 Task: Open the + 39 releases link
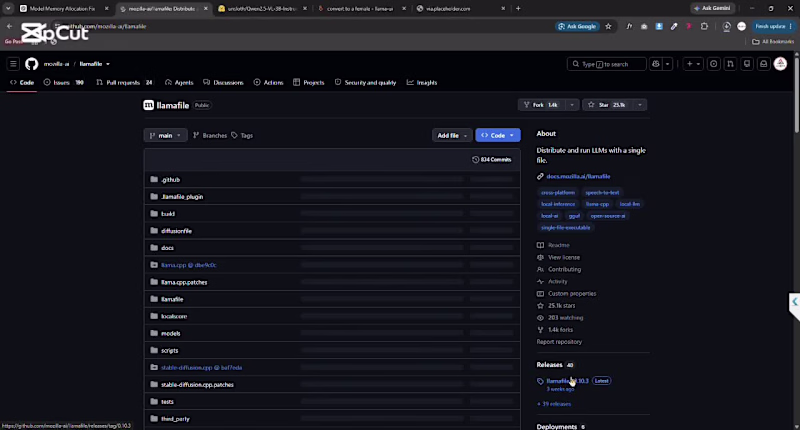click(x=554, y=404)
